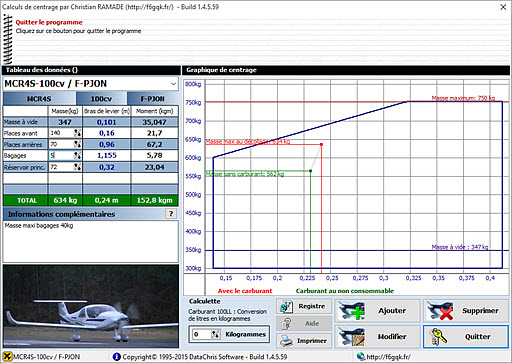
Task: Click the Supprimer button
Action: point(466,311)
